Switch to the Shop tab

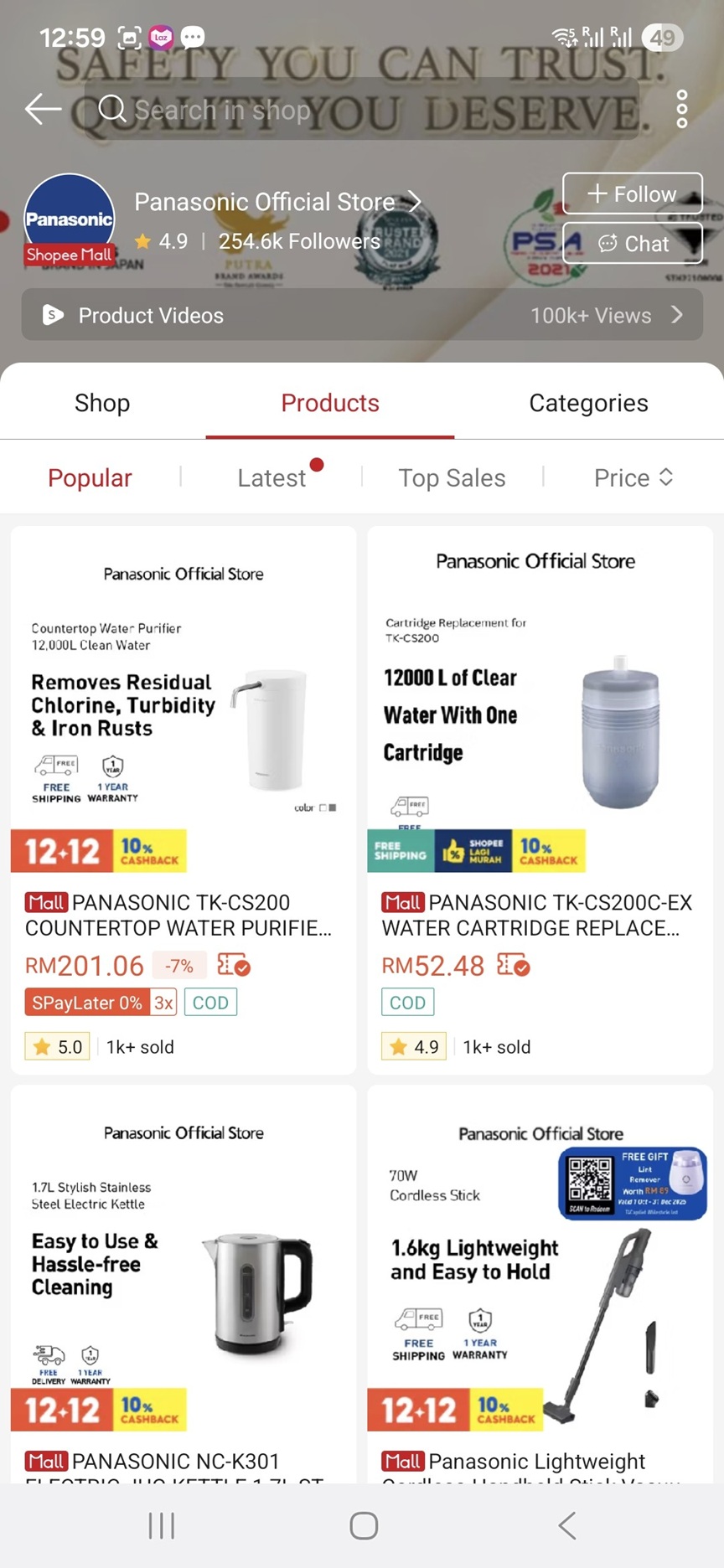(102, 403)
